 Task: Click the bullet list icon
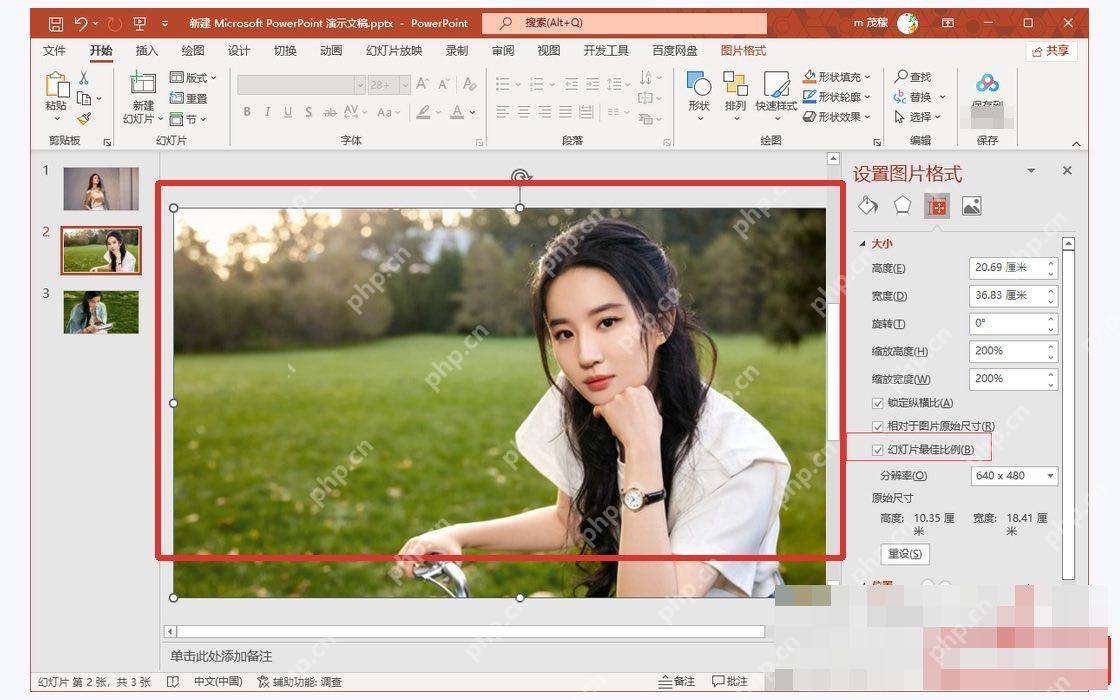coord(503,84)
